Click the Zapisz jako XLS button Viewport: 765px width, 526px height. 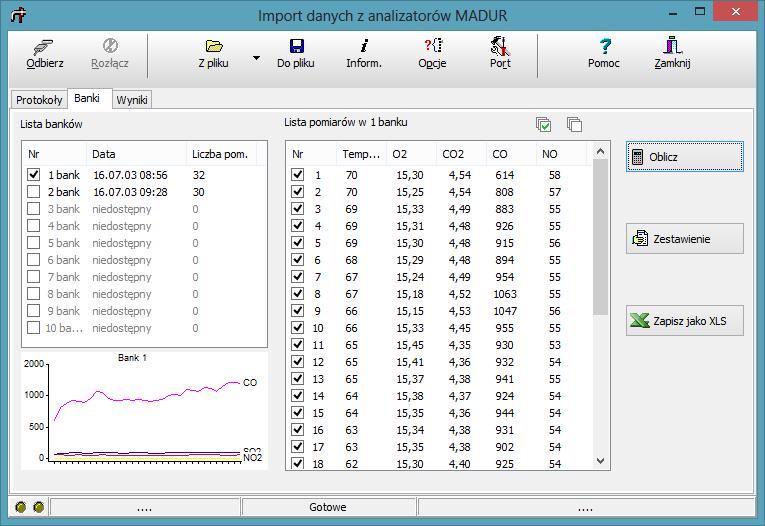[684, 321]
